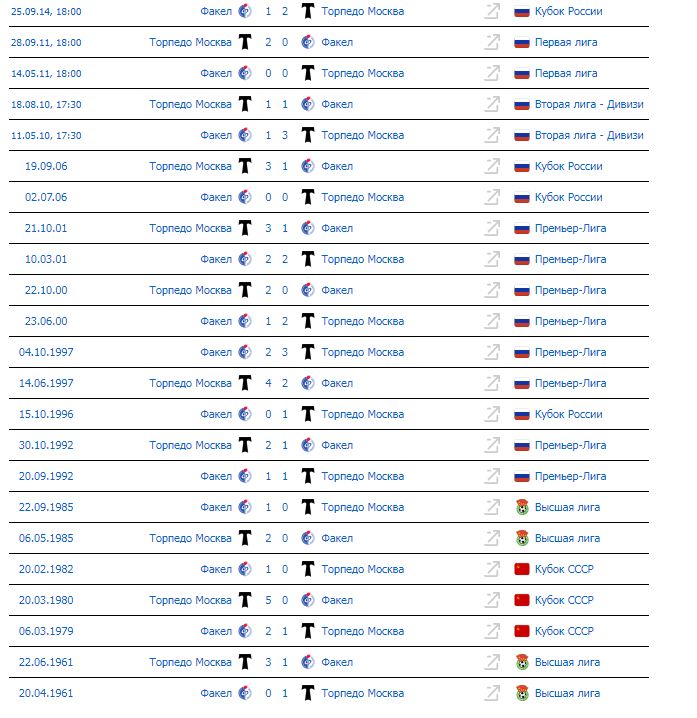Open arrow icon for the 20.03.1980 match
This screenshot has height=718, width=697.
(x=491, y=600)
